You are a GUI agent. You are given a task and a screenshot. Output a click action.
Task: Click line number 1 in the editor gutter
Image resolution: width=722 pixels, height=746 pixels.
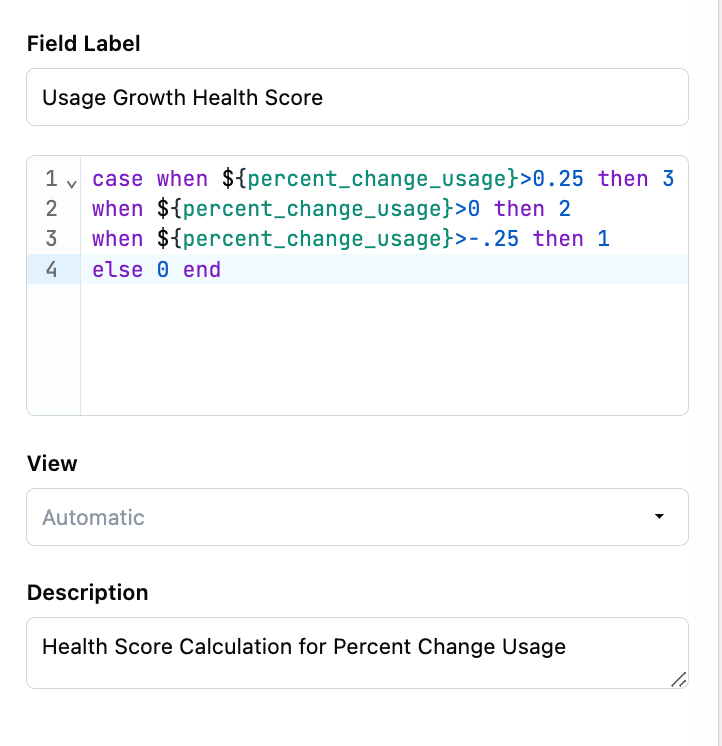pos(51,179)
